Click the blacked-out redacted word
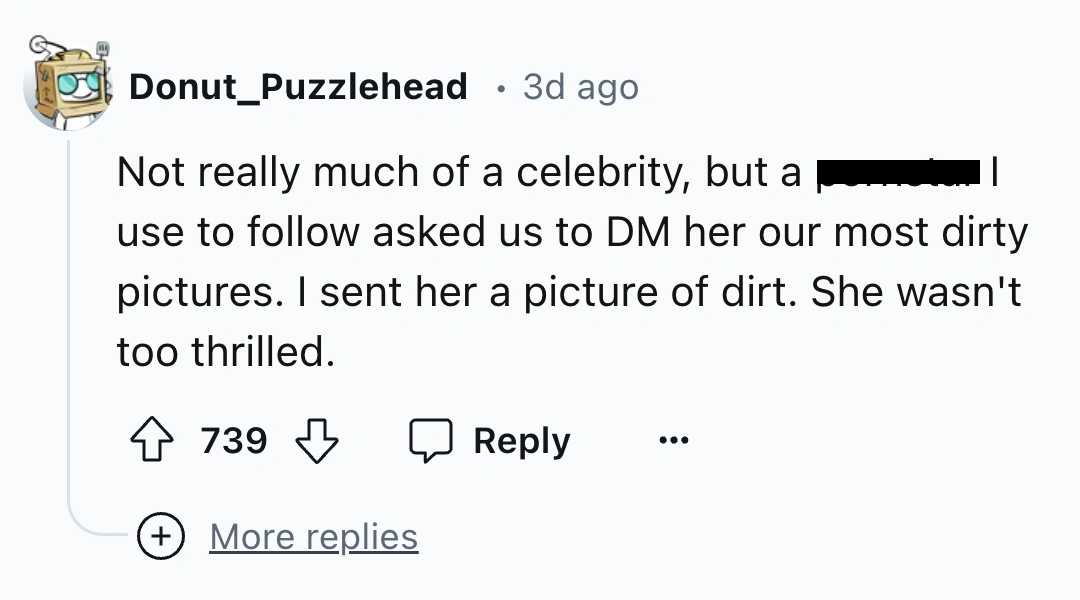The width and height of the screenshot is (1080, 600). pos(897,172)
